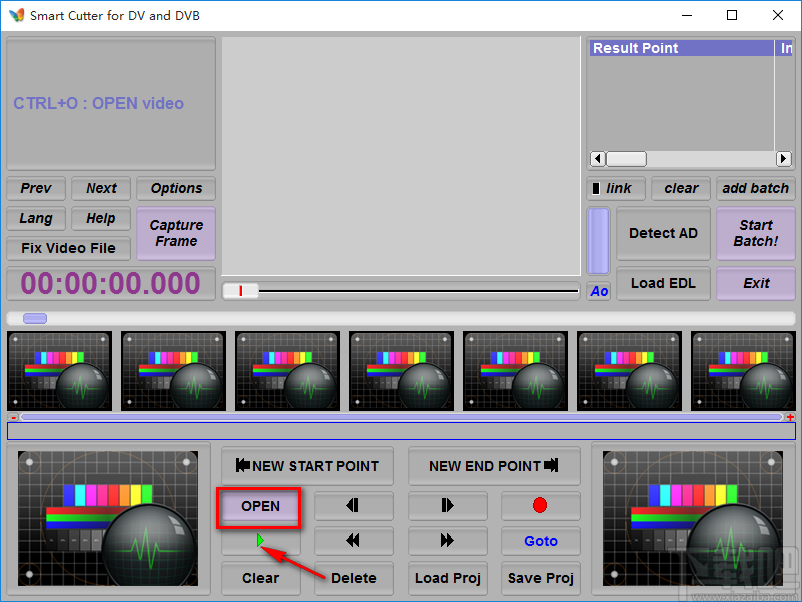Viewport: 802px width, 602px height.
Task: Click the green play triangle button
Action: [x=260, y=541]
